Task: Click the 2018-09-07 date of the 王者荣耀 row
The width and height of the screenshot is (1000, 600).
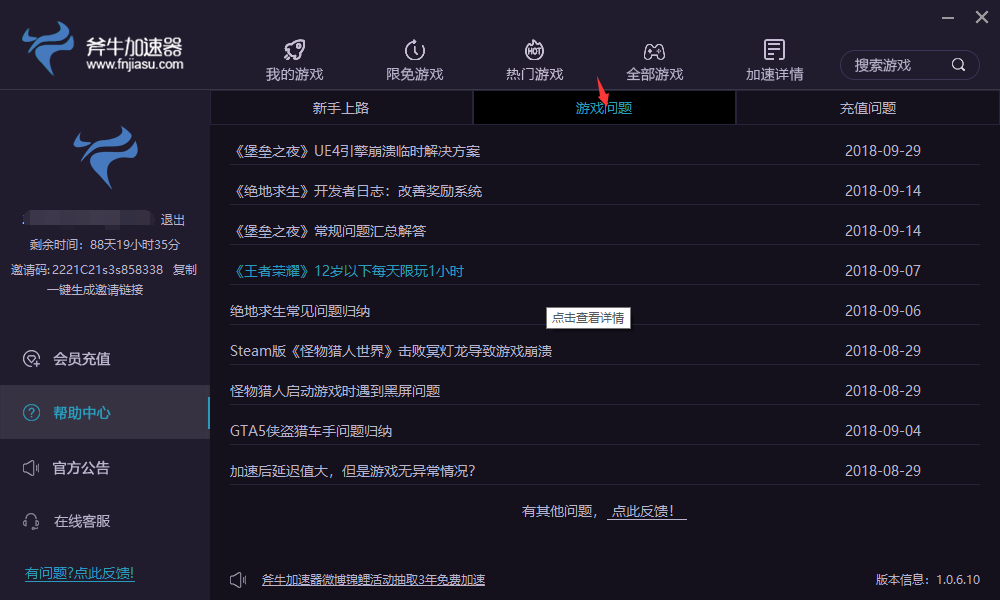Action: point(883,271)
